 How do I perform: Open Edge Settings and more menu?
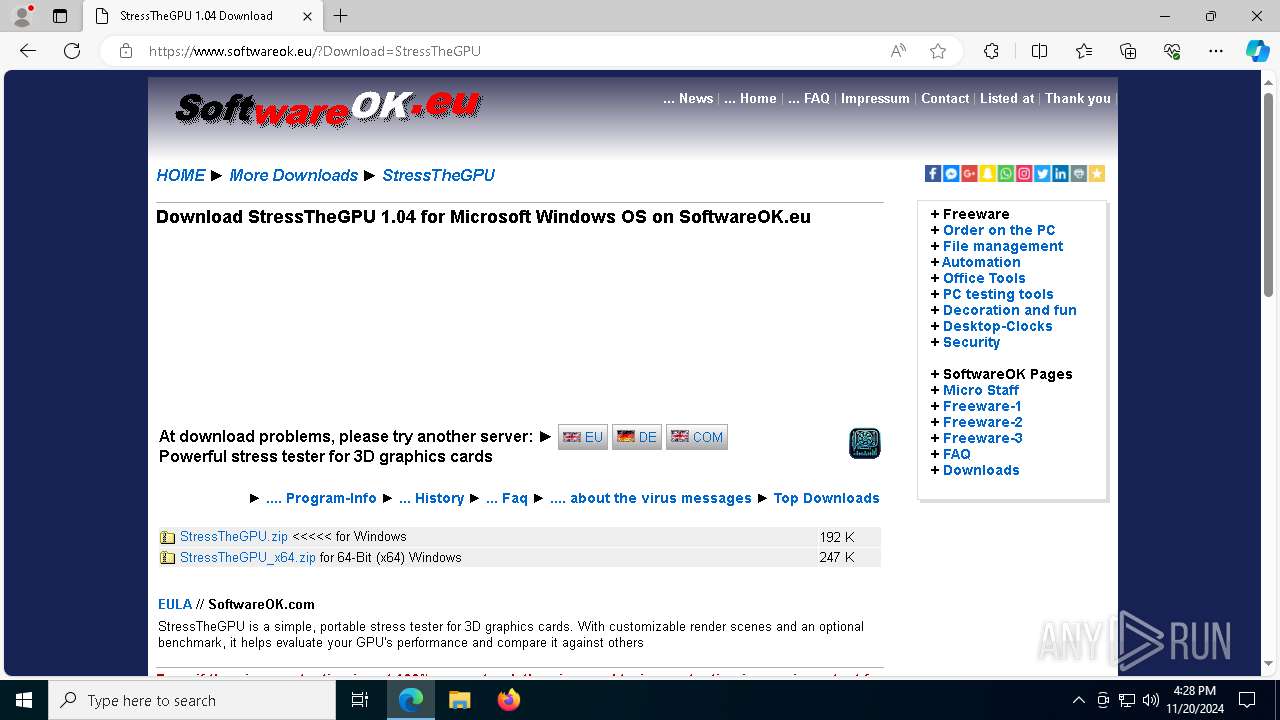click(x=1216, y=51)
